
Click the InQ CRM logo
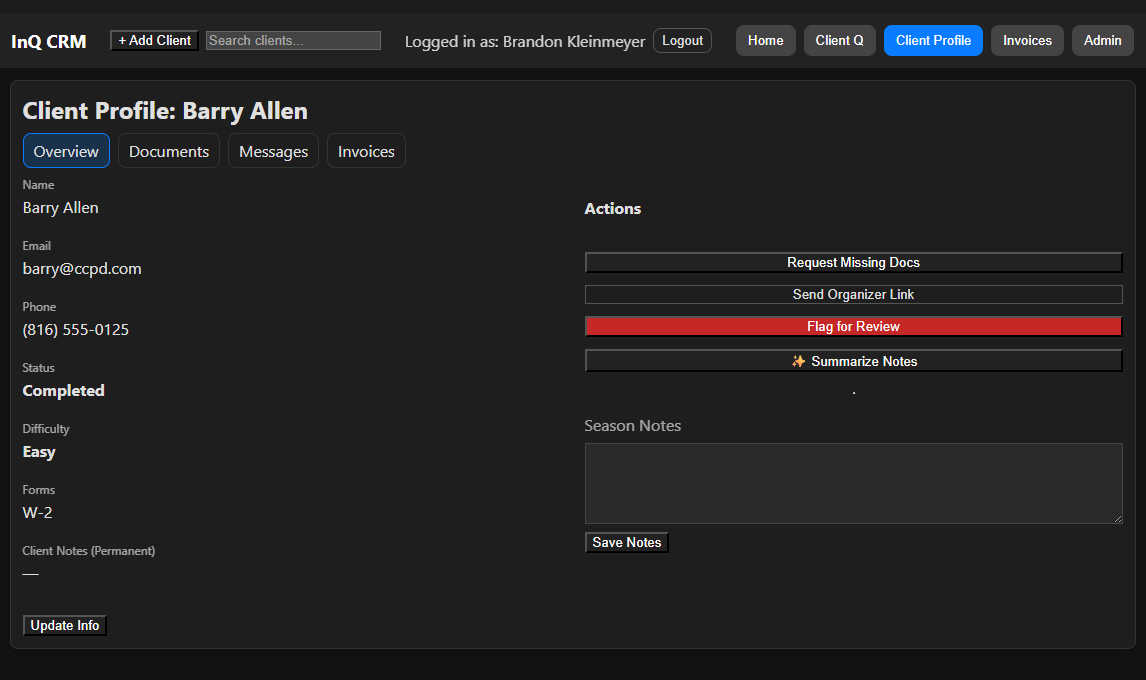(49, 41)
